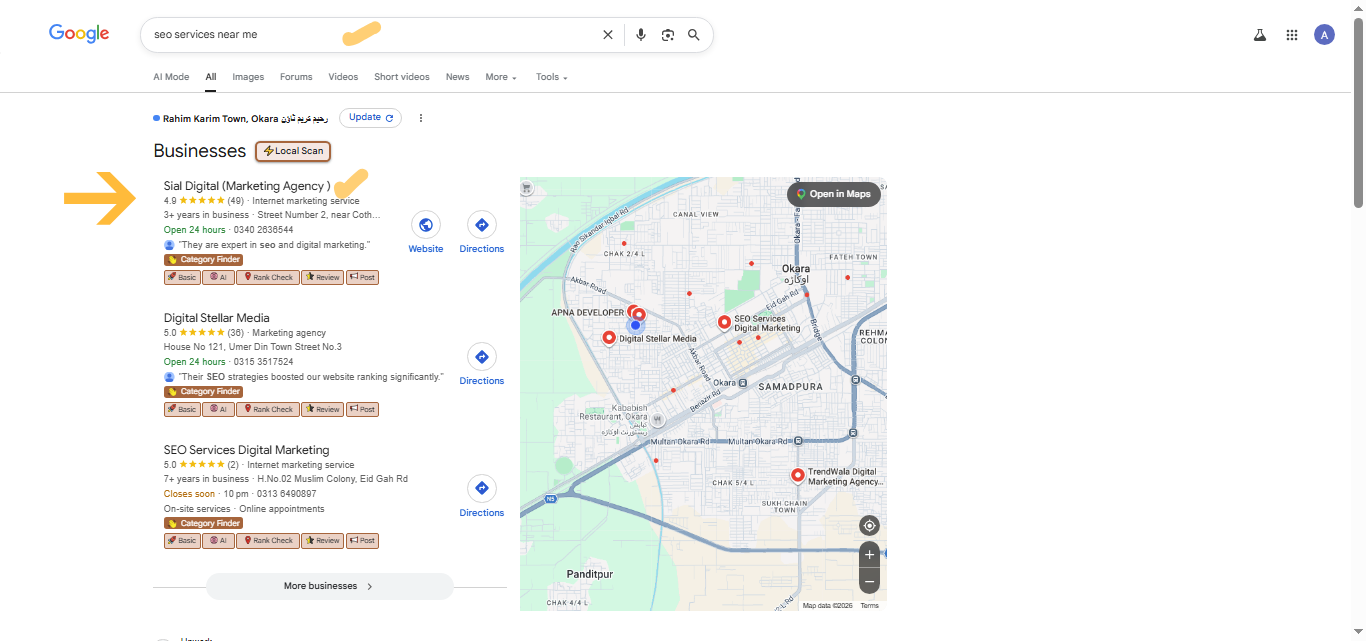This screenshot has width=1366, height=641.
Task: Open SEO Services Digital Marketing listing title
Action: tap(246, 450)
